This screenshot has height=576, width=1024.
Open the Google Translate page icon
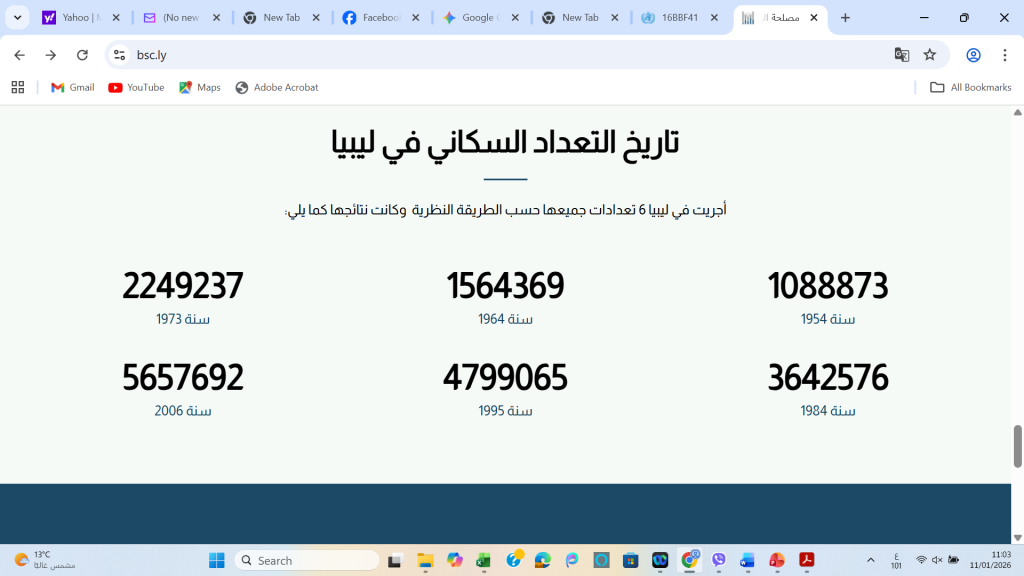[902, 55]
